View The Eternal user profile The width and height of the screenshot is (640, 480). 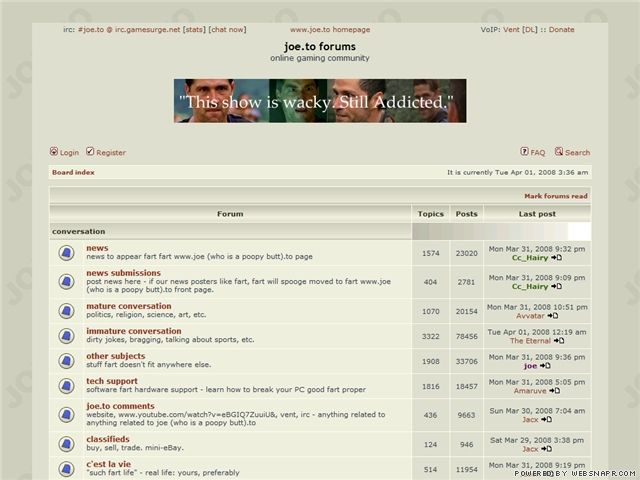tap(530, 341)
